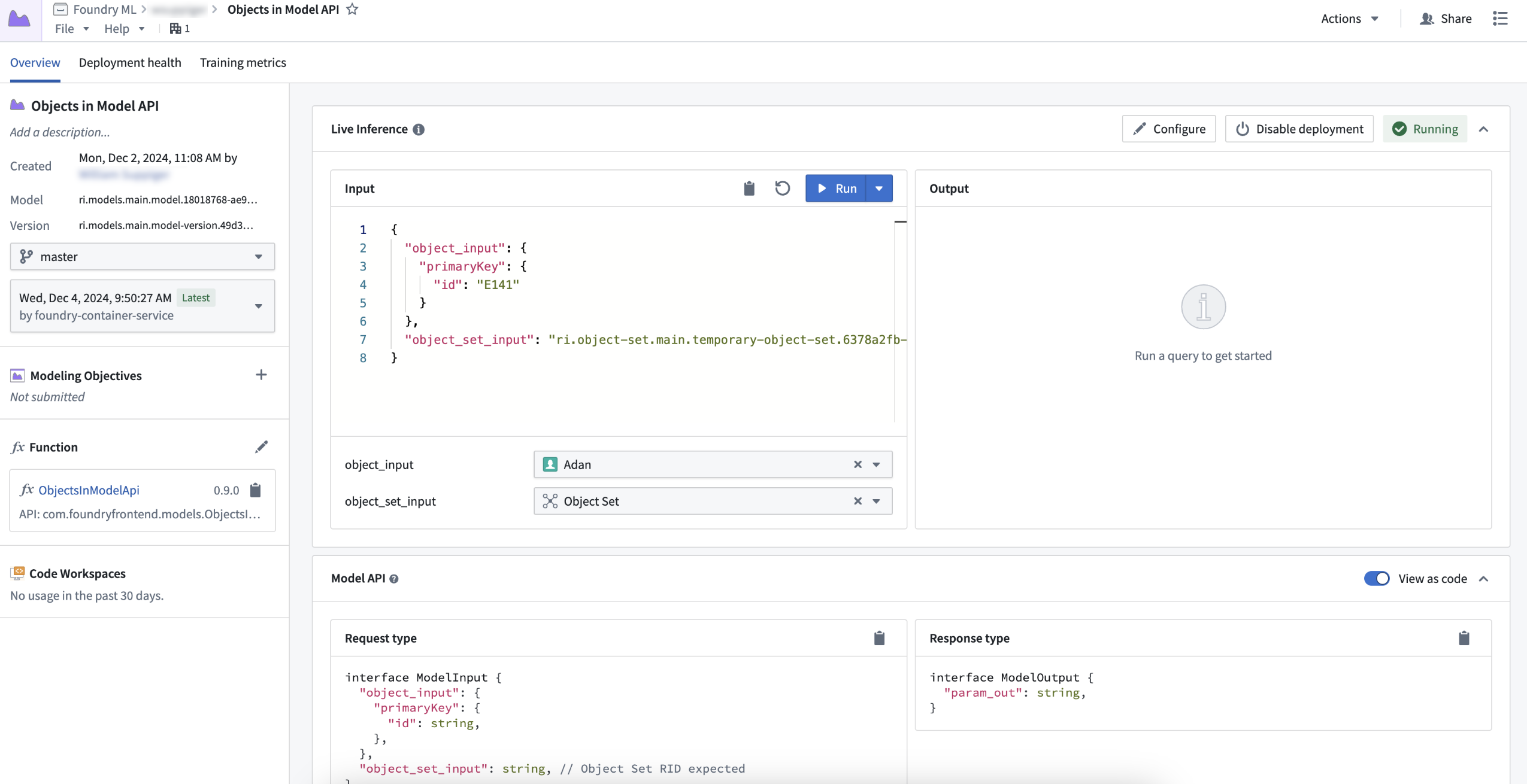Viewport: 1527px width, 784px height.
Task: Click the Foundry ML purple home icon
Action: pyautogui.click(x=20, y=20)
